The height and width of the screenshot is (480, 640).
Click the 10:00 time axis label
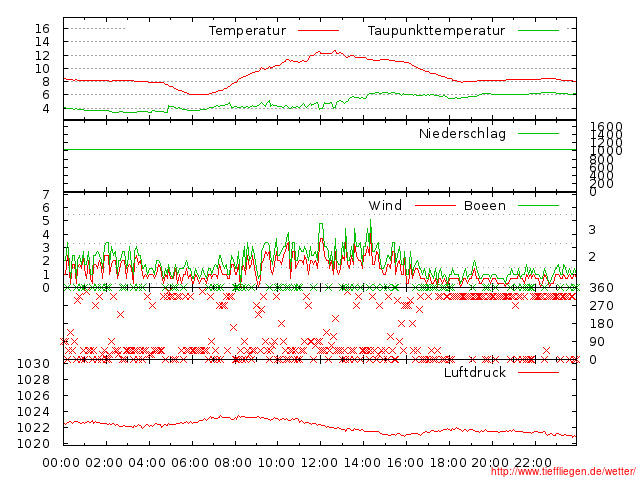(276, 463)
